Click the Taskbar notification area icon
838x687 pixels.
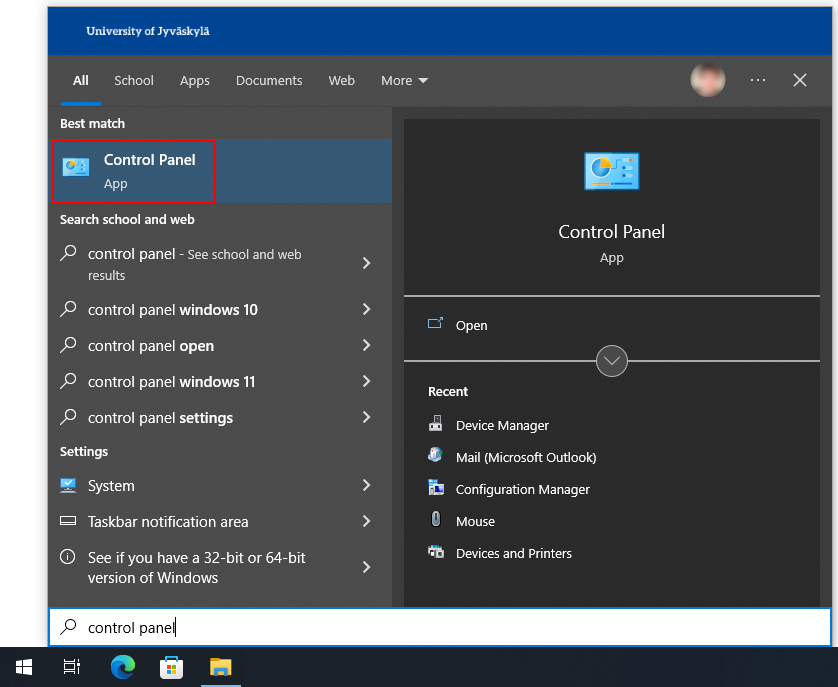(68, 521)
